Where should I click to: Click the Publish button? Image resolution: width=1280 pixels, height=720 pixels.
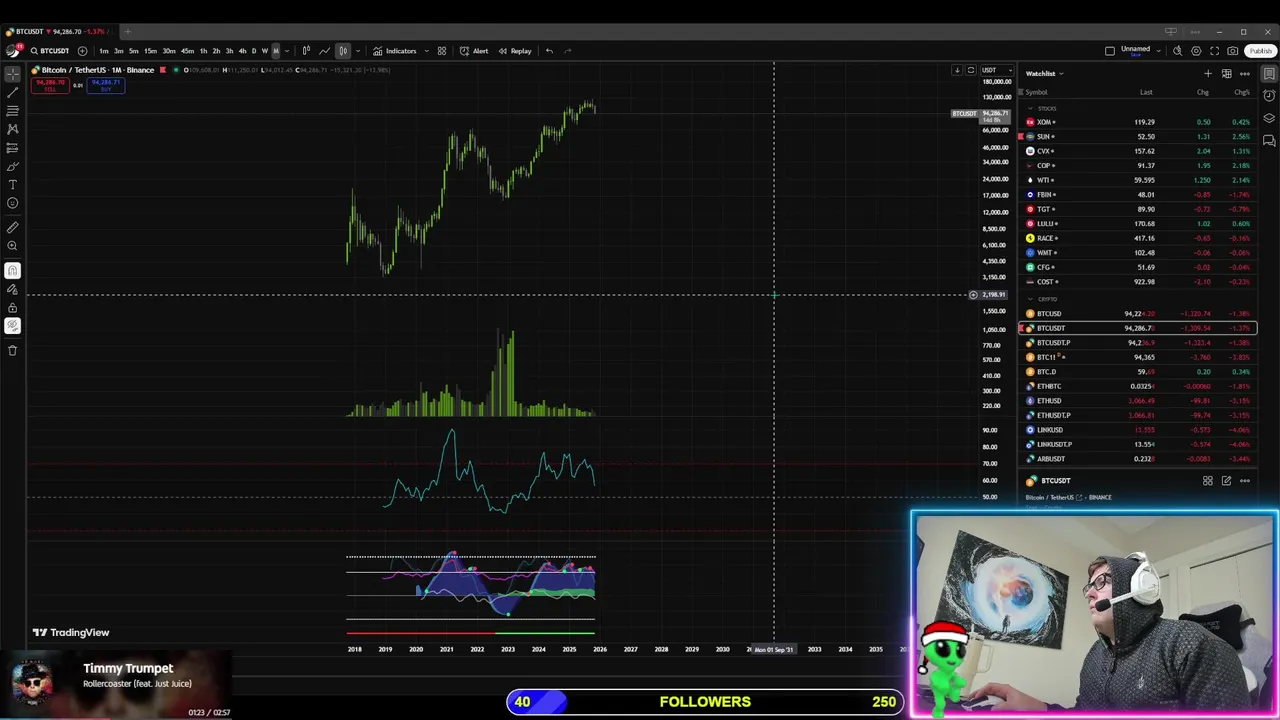point(1260,51)
